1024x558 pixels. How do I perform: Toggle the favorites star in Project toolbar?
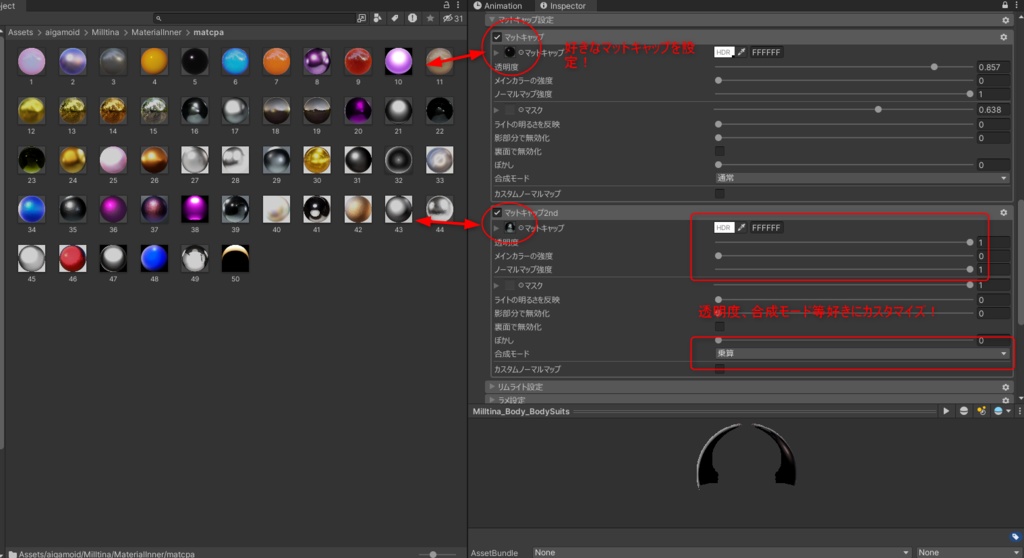coord(430,18)
